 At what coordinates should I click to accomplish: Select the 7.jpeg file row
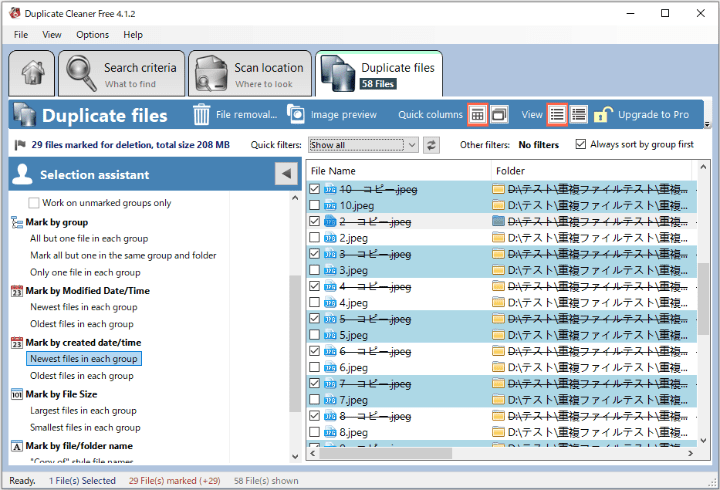[x=501, y=400]
